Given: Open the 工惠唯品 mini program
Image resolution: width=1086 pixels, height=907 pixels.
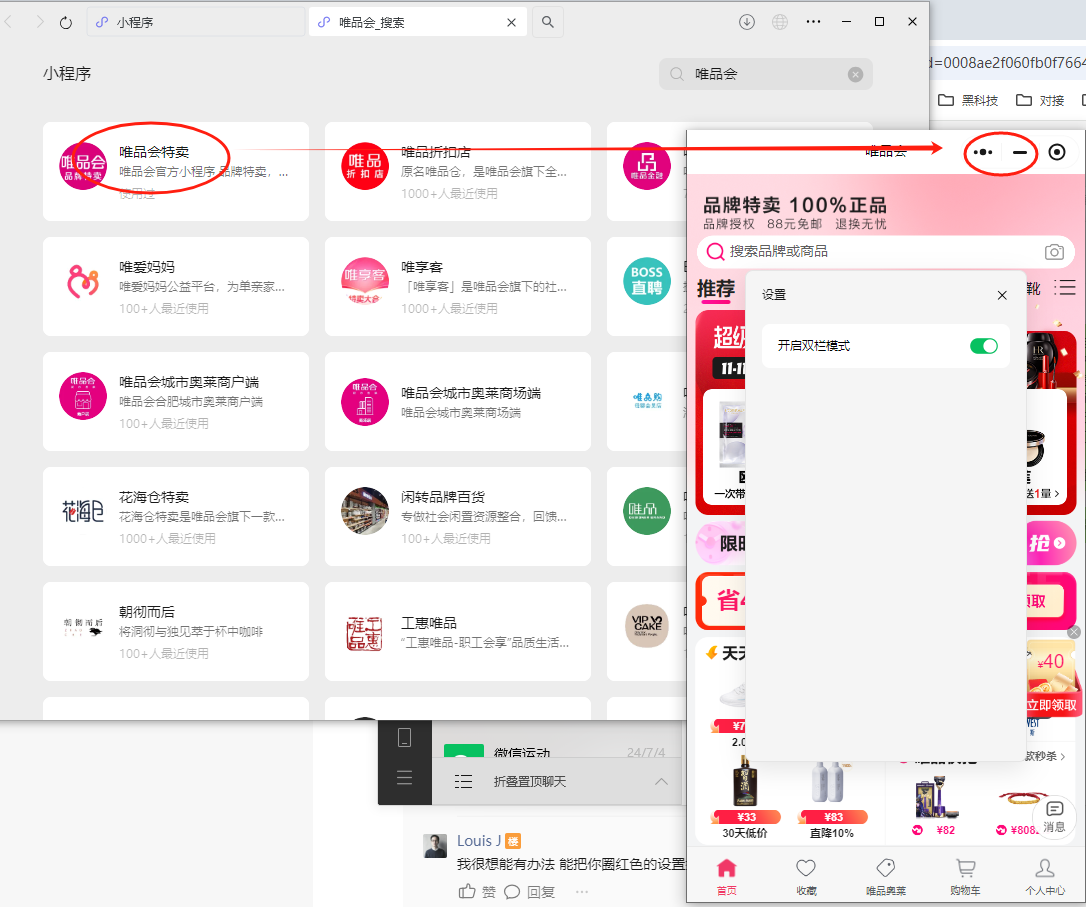Looking at the screenshot, I should point(458,631).
